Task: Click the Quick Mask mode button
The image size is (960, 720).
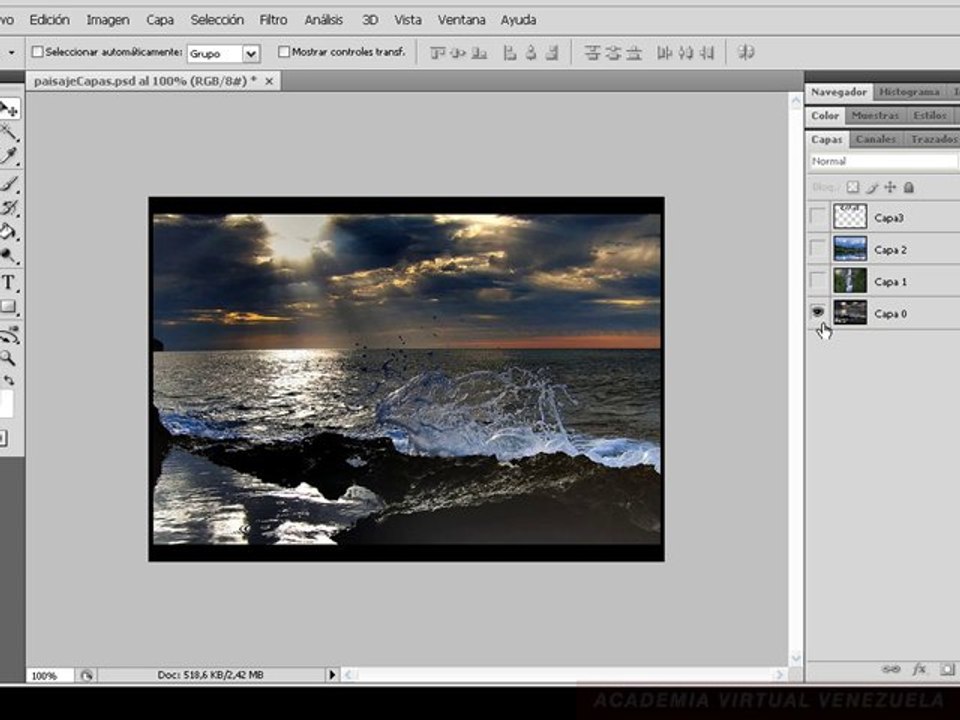Action: pos(3,438)
